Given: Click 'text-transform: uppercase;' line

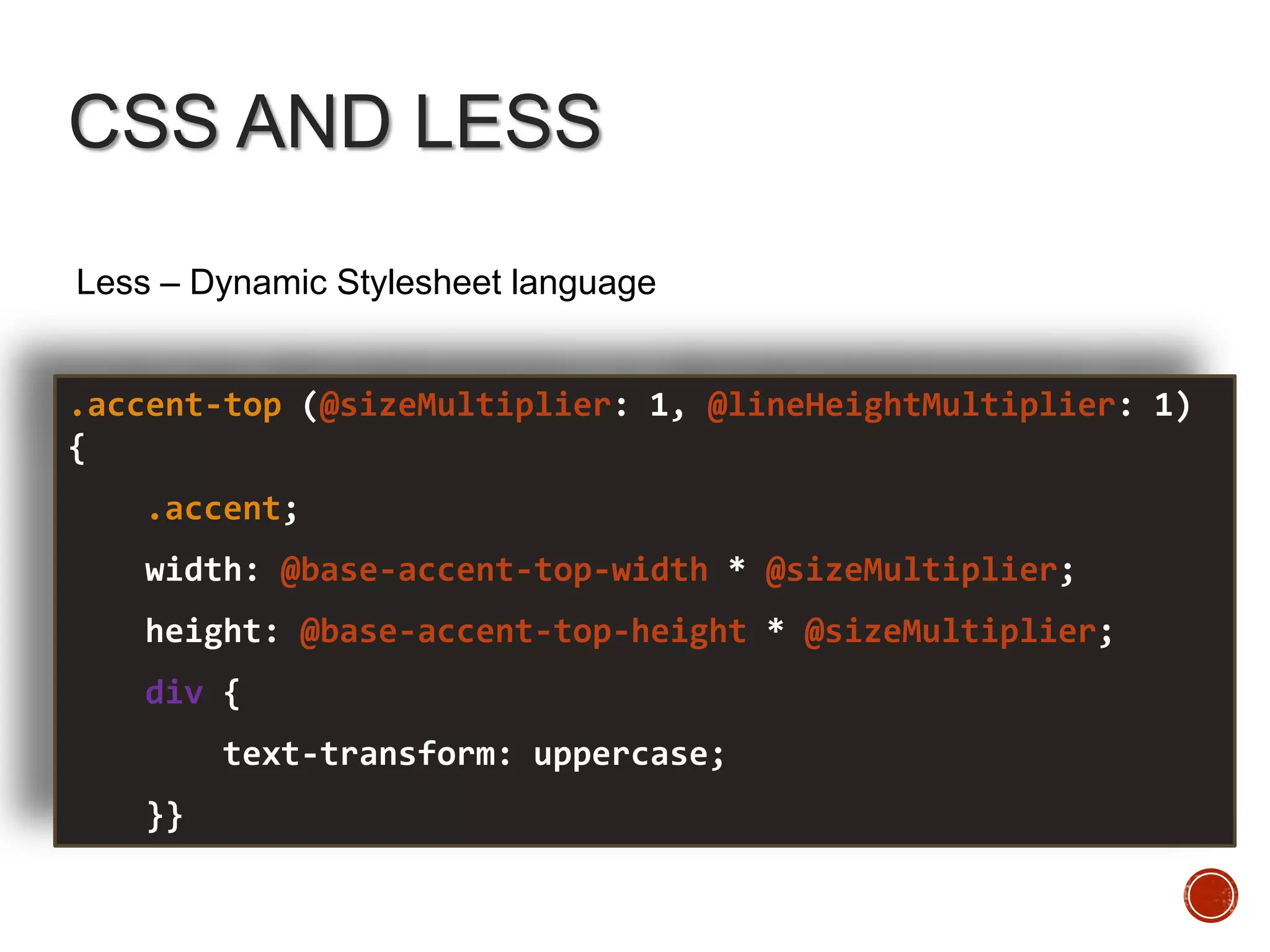Looking at the screenshot, I should [x=474, y=754].
